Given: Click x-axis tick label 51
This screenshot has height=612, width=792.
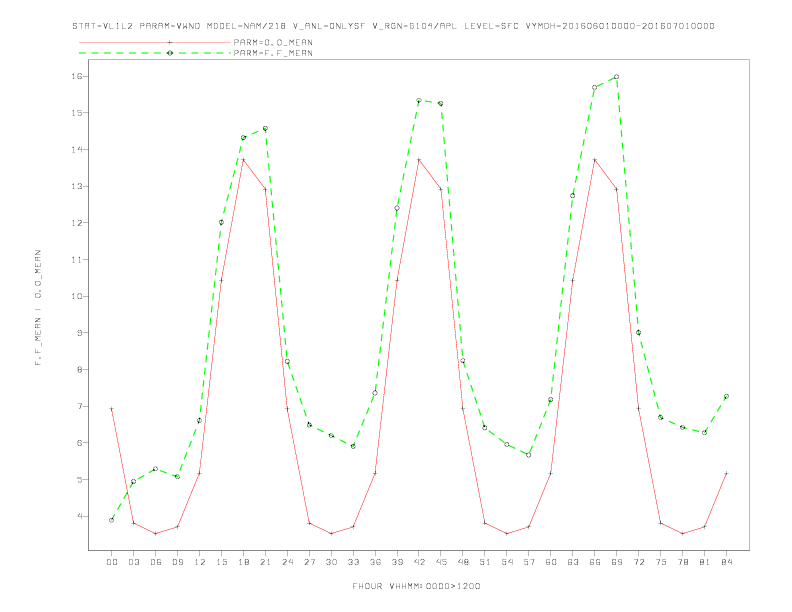Looking at the screenshot, I should pos(485,562).
